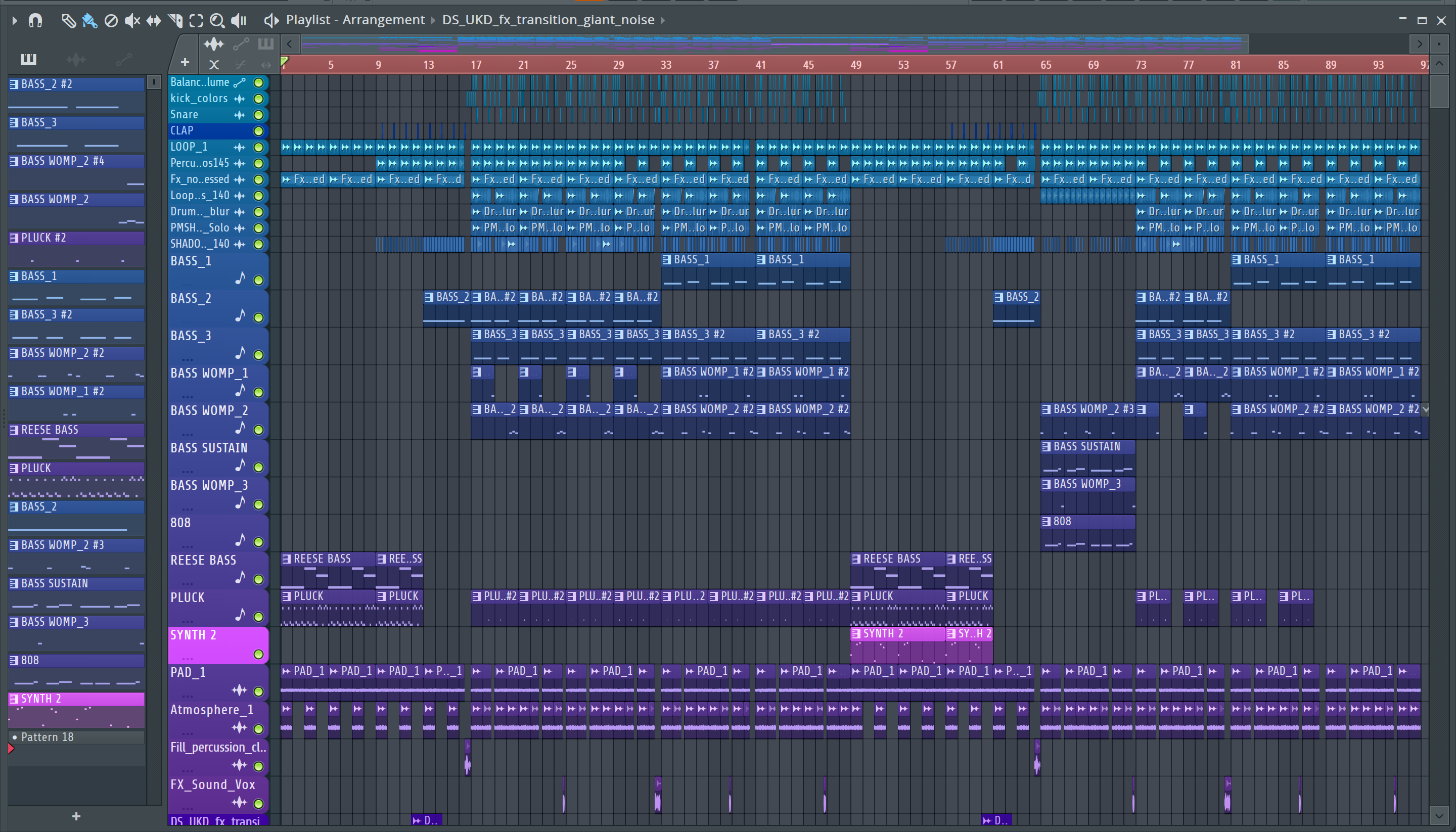Select the Slice tool
The height and width of the screenshot is (832, 1456).
(175, 21)
